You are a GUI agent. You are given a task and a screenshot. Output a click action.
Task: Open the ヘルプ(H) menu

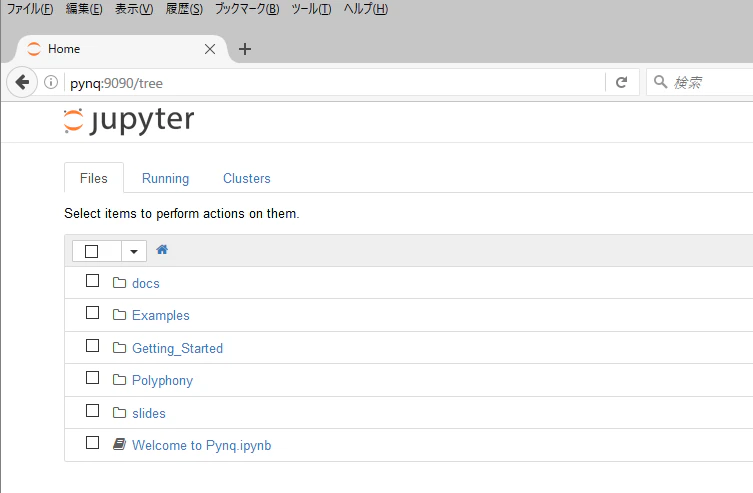pos(365,9)
